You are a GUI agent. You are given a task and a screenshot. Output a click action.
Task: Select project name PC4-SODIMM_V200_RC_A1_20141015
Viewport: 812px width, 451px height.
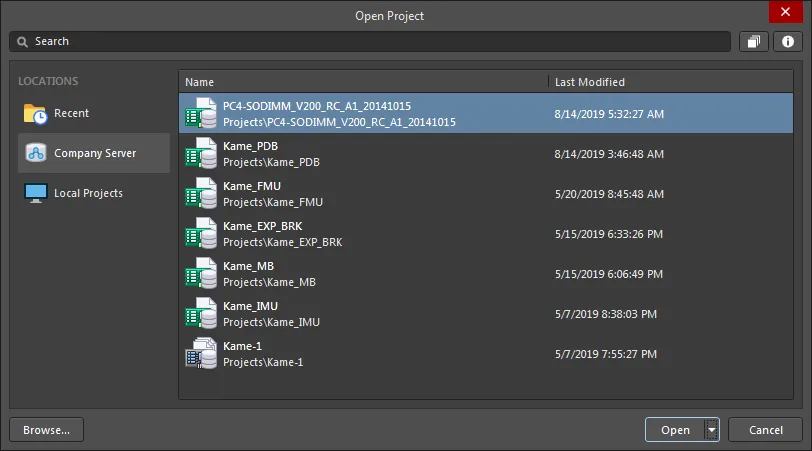click(x=317, y=106)
